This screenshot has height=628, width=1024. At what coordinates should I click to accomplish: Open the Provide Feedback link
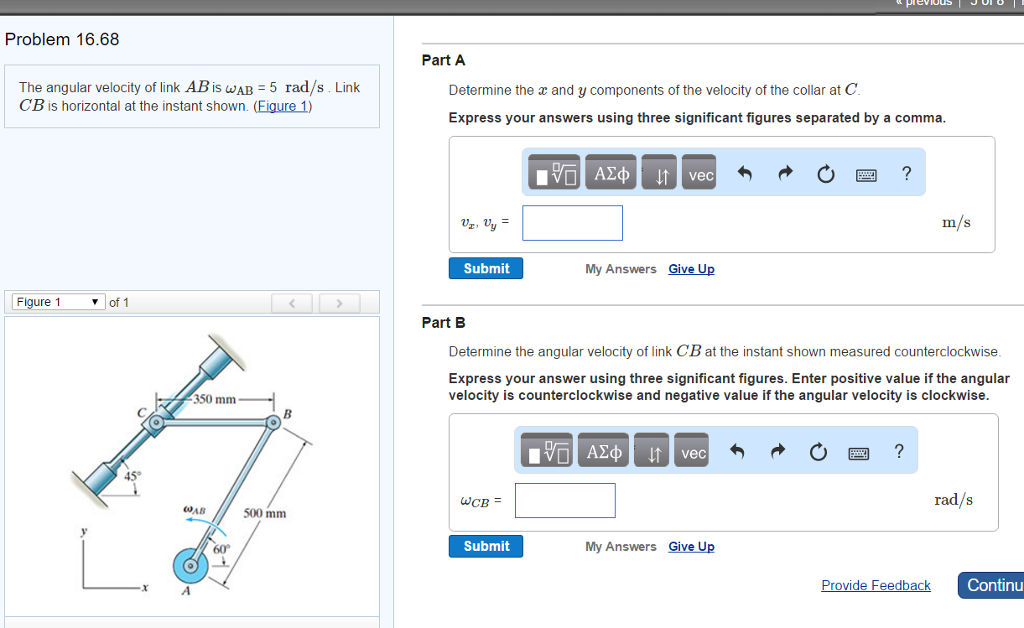(875, 585)
